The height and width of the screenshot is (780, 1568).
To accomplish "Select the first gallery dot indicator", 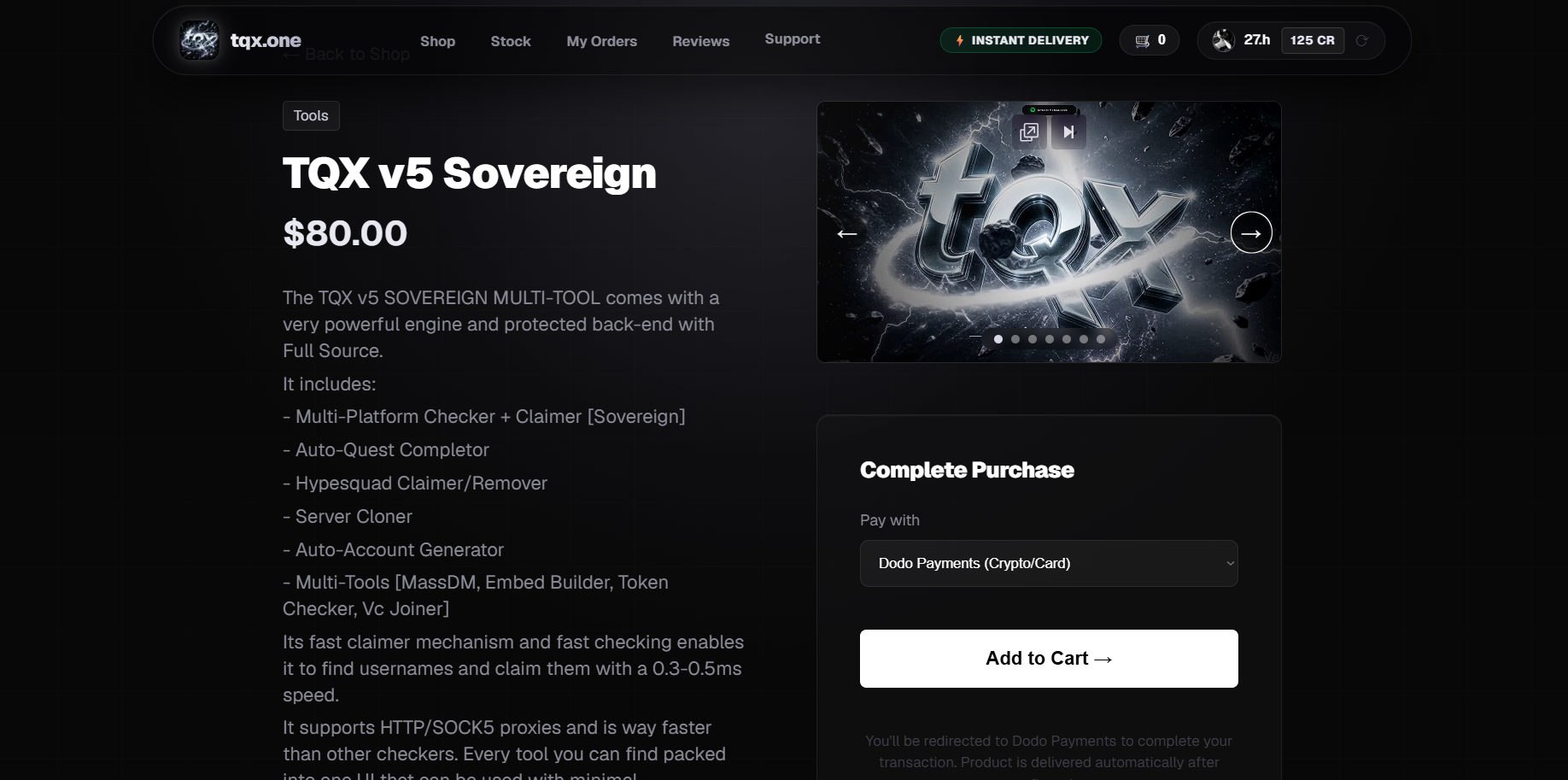I will [998, 339].
